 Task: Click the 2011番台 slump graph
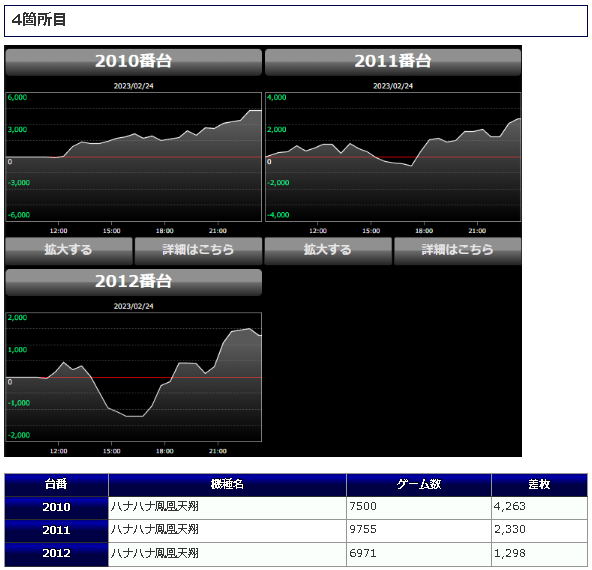point(393,157)
